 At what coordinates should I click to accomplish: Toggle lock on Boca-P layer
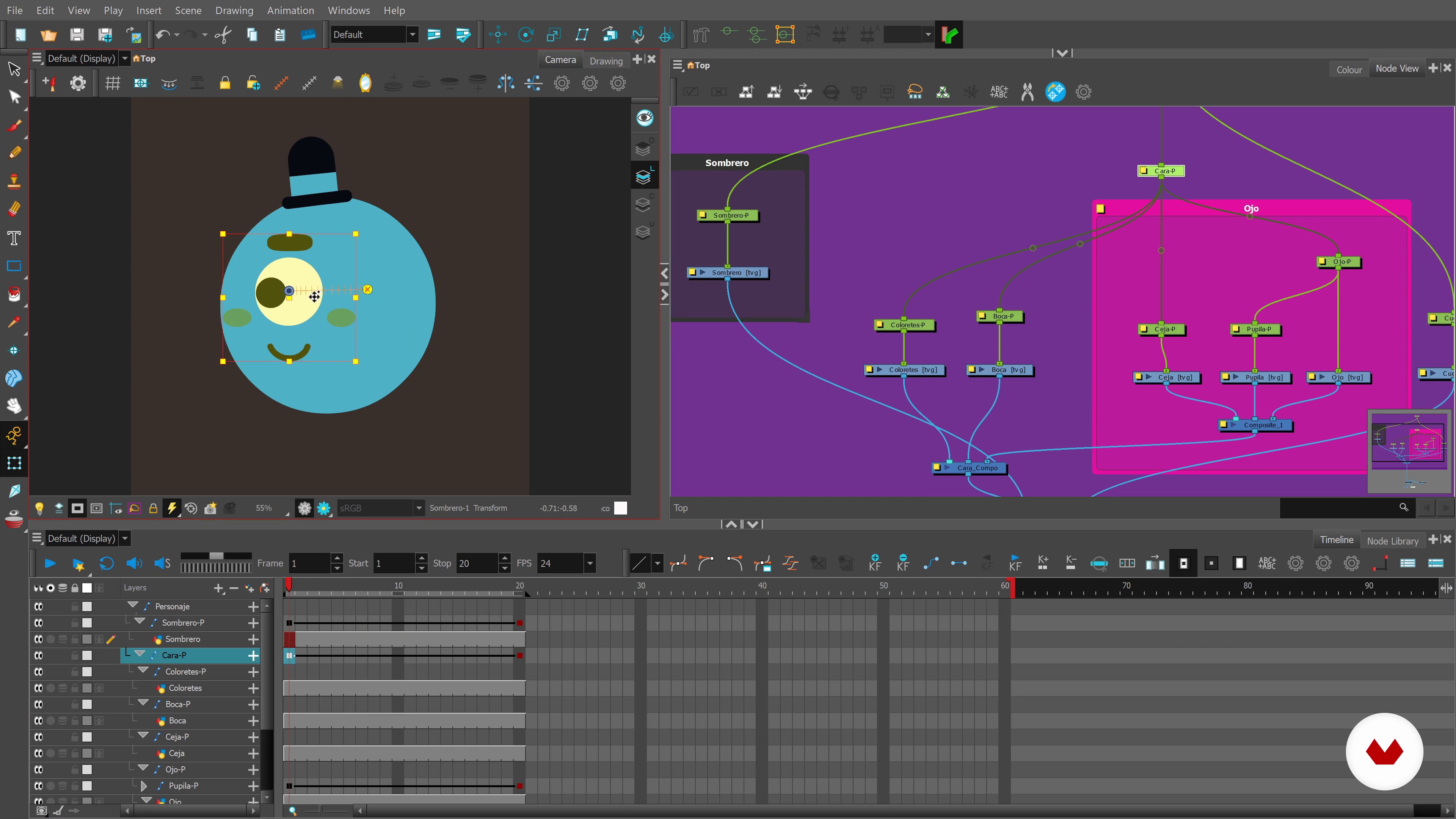75,705
